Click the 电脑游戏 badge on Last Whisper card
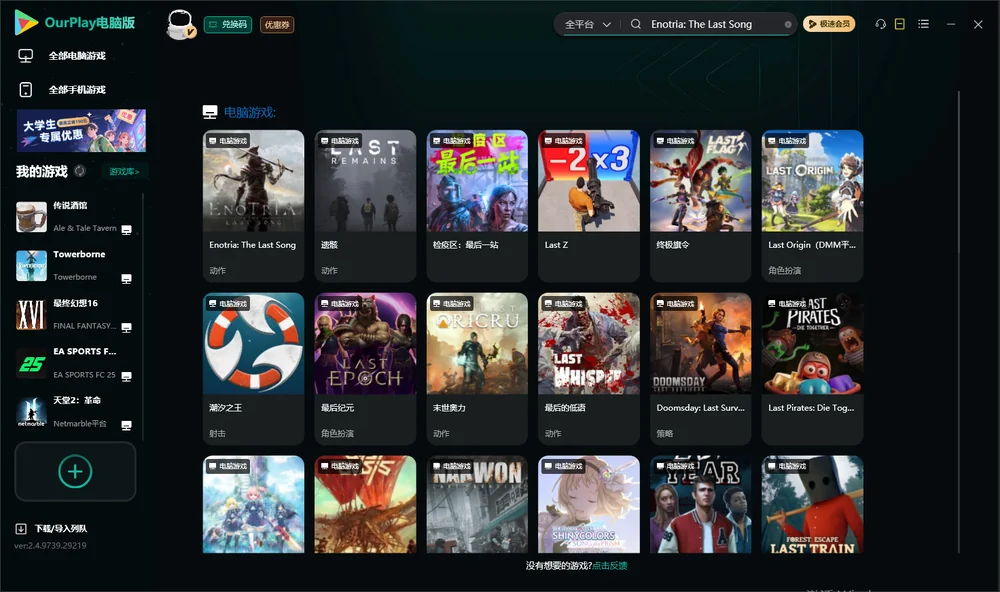Image resolution: width=1000 pixels, height=592 pixels. click(x=563, y=304)
